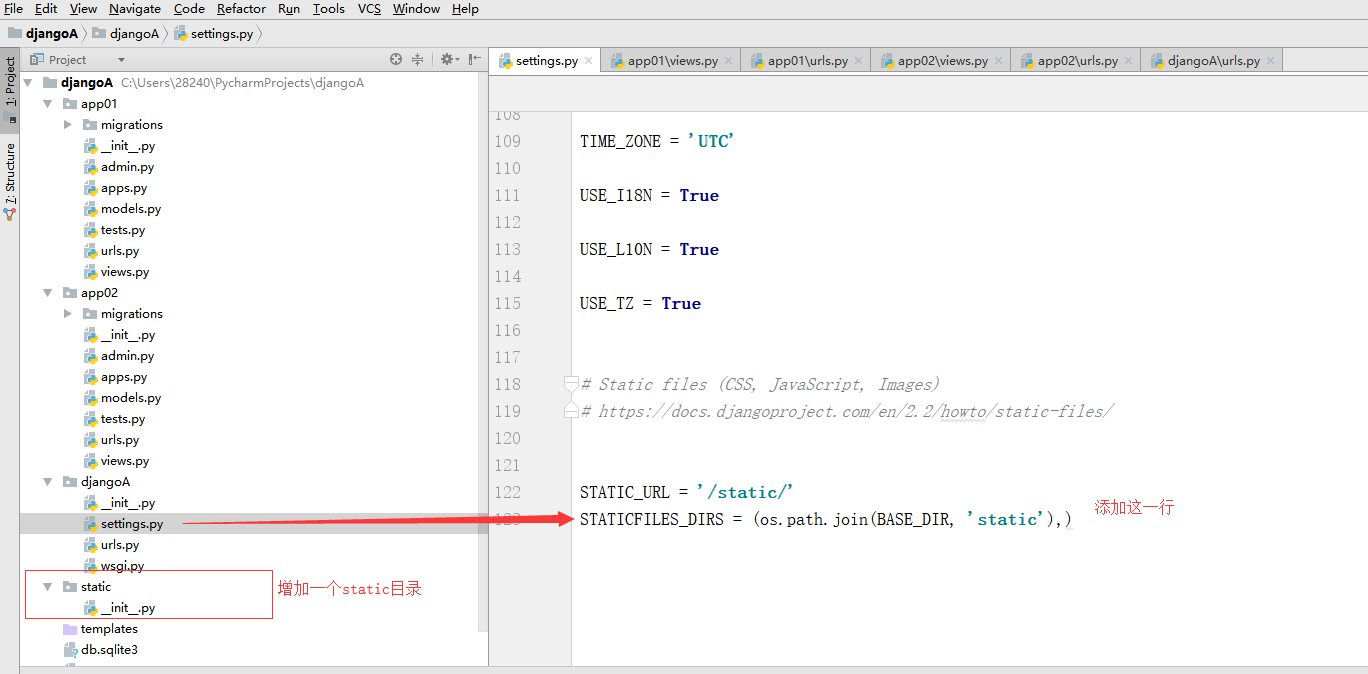Image resolution: width=1368 pixels, height=674 pixels.
Task: Select models.py under app02
Action: pos(131,398)
